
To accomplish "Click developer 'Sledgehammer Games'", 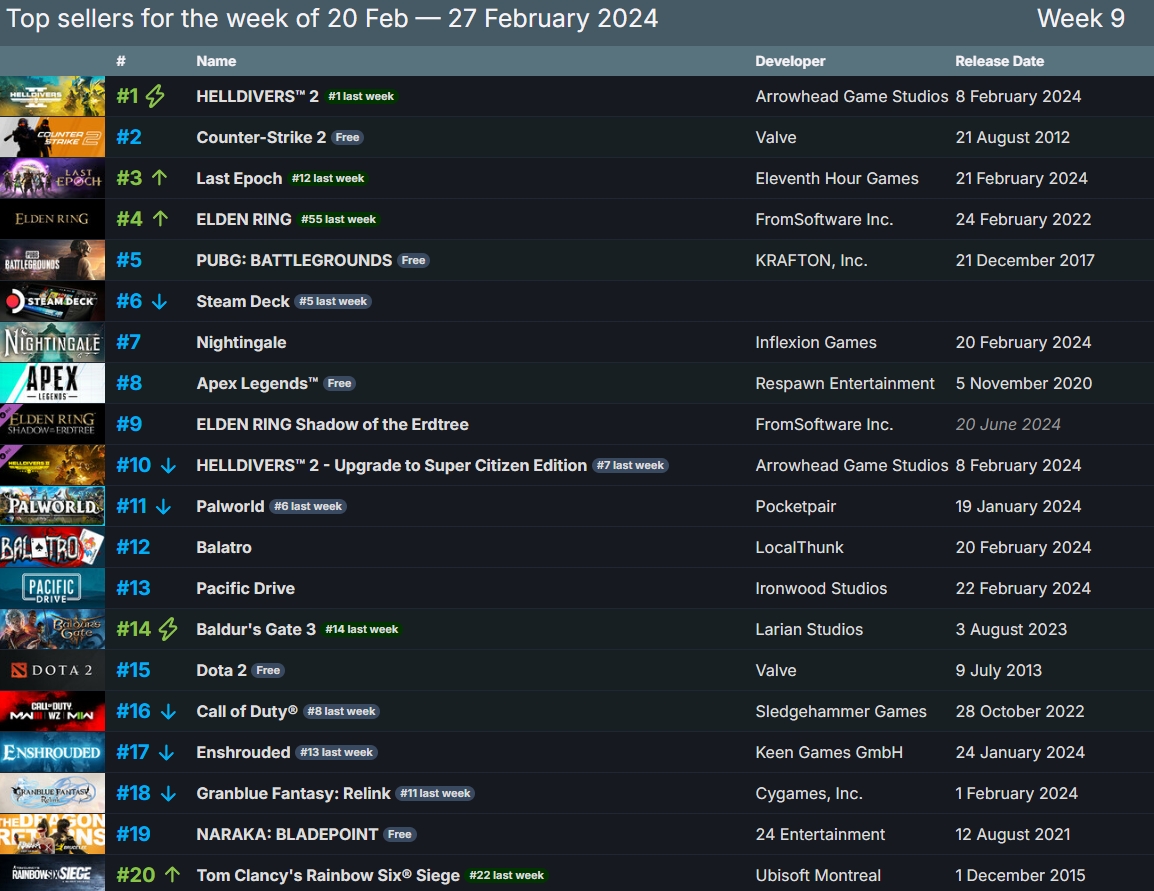I will (x=841, y=711).
